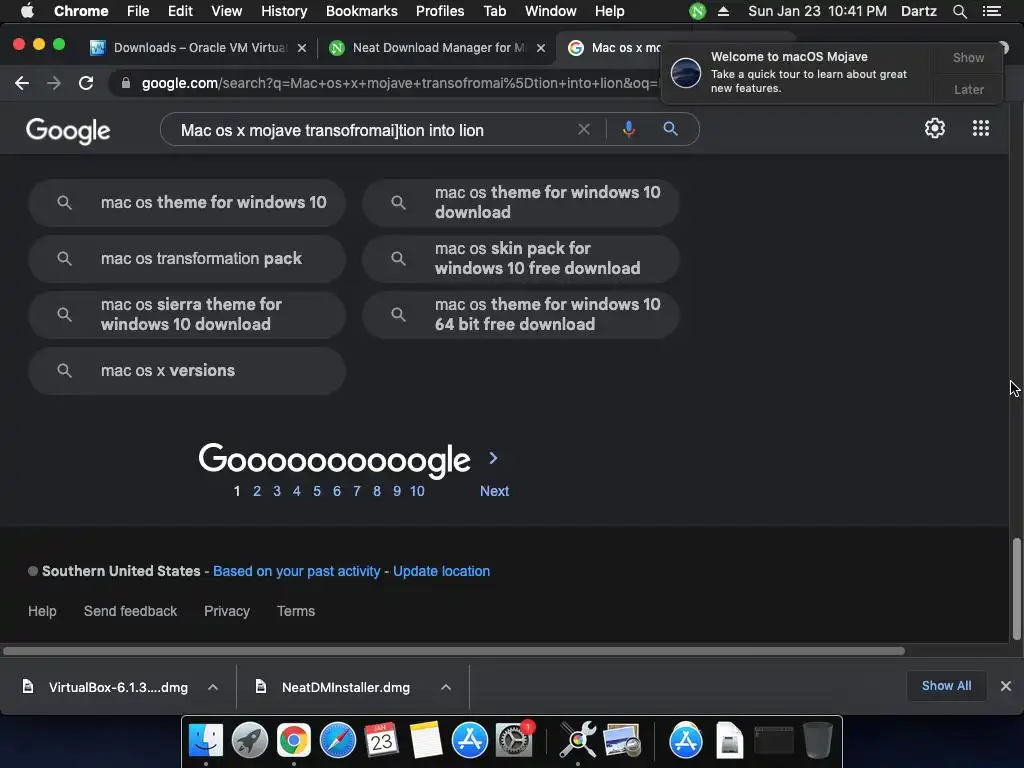Expand VirtualBox download options chevron
Screen dimensions: 1024x768
[x=213, y=687]
